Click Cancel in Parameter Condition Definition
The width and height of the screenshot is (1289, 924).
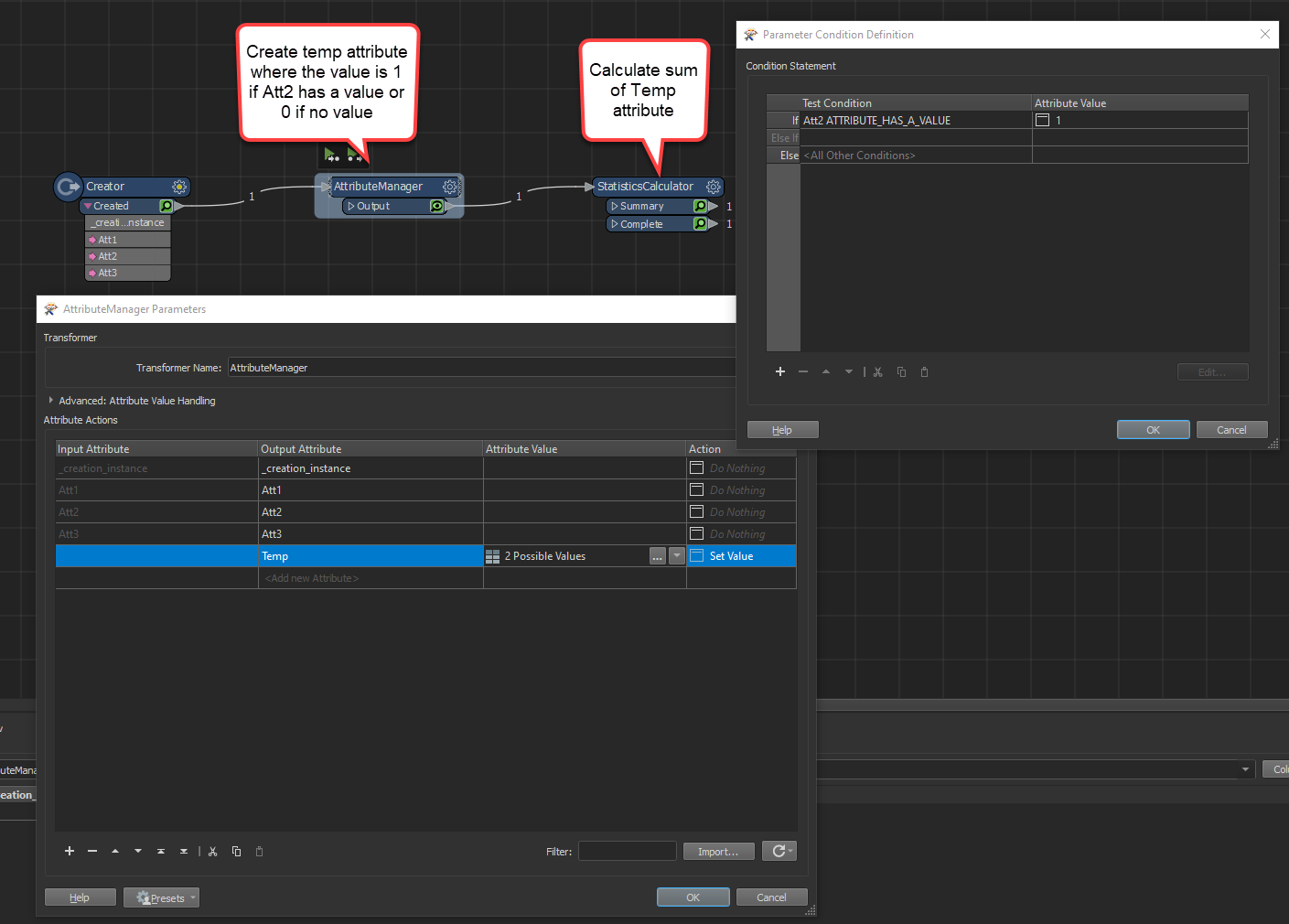(1232, 430)
